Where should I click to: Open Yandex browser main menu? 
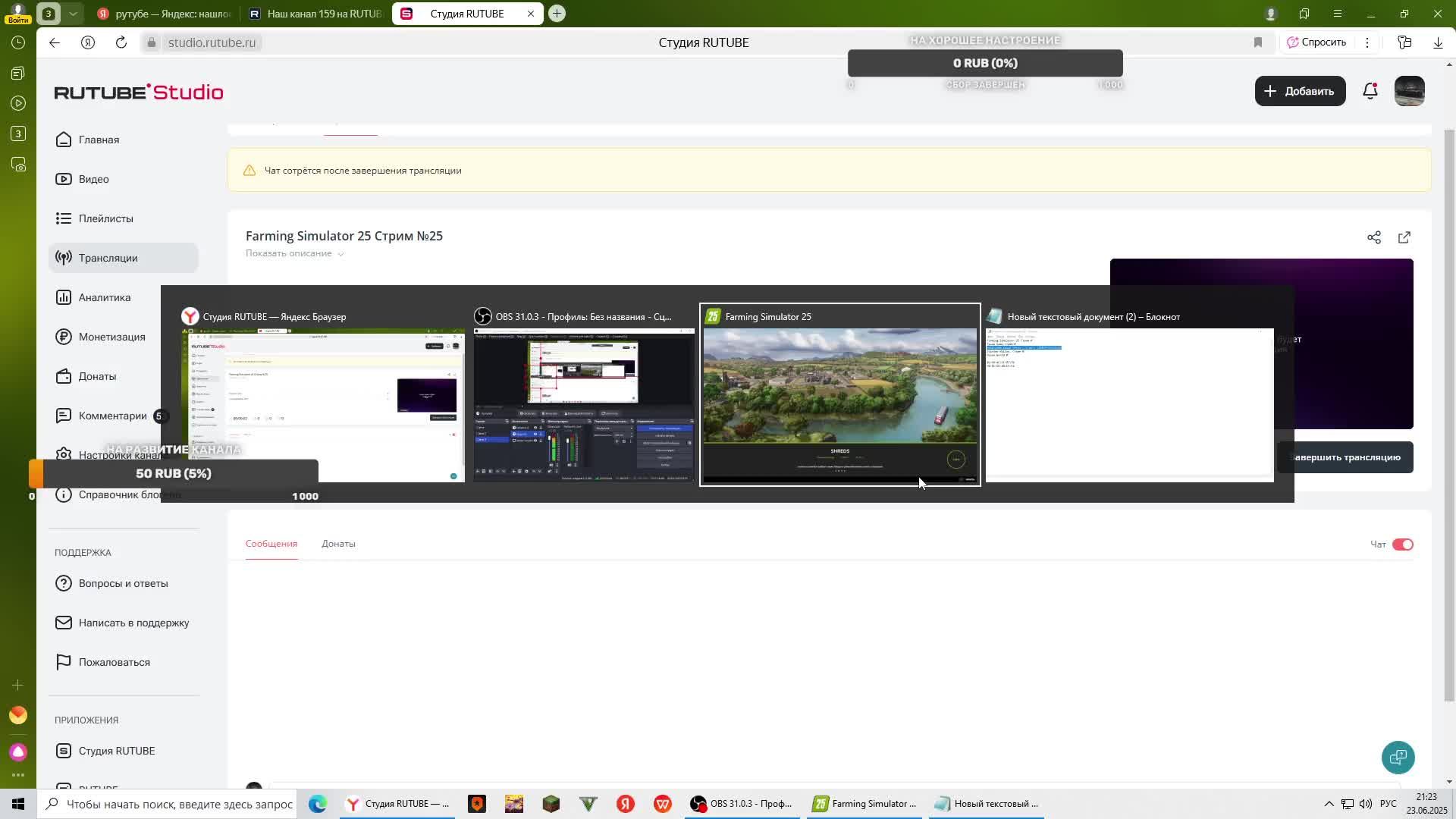point(1338,14)
